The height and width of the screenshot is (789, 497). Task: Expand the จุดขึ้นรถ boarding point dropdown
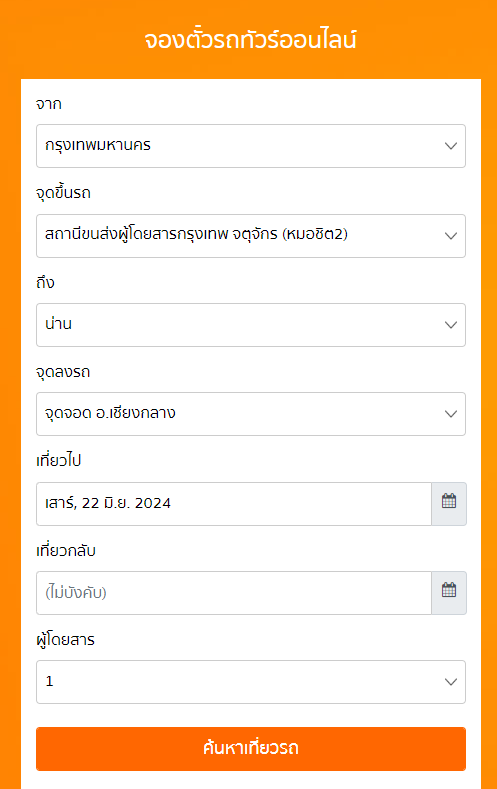[x=251, y=235]
